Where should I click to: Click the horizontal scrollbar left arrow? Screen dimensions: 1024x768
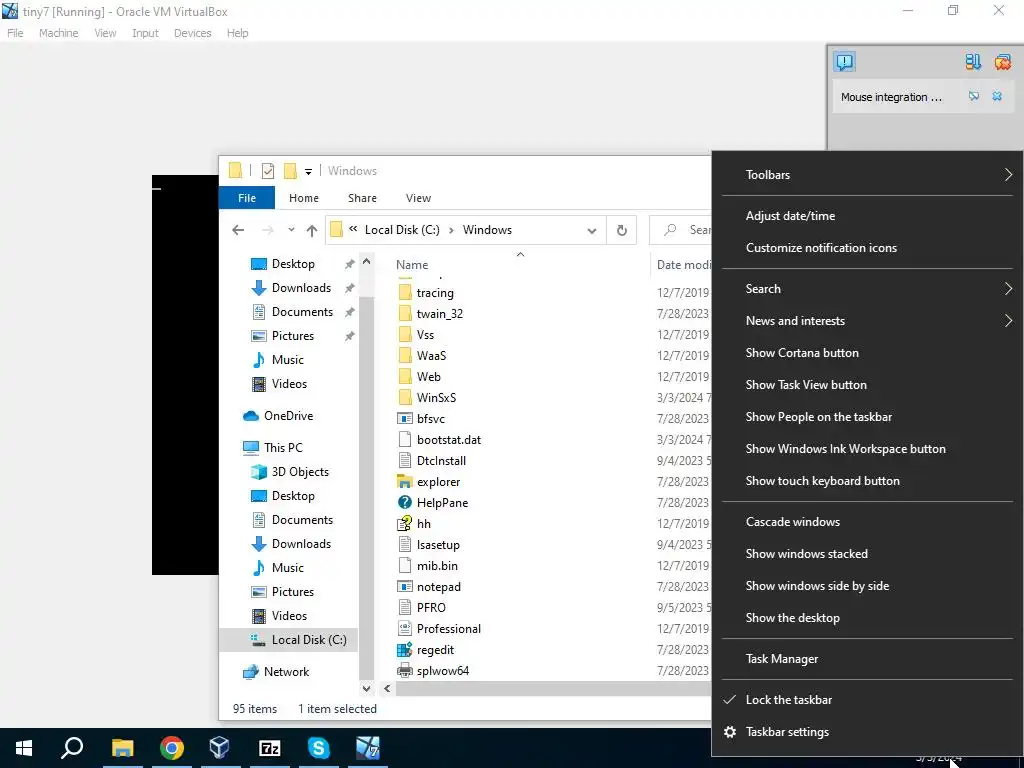387,688
